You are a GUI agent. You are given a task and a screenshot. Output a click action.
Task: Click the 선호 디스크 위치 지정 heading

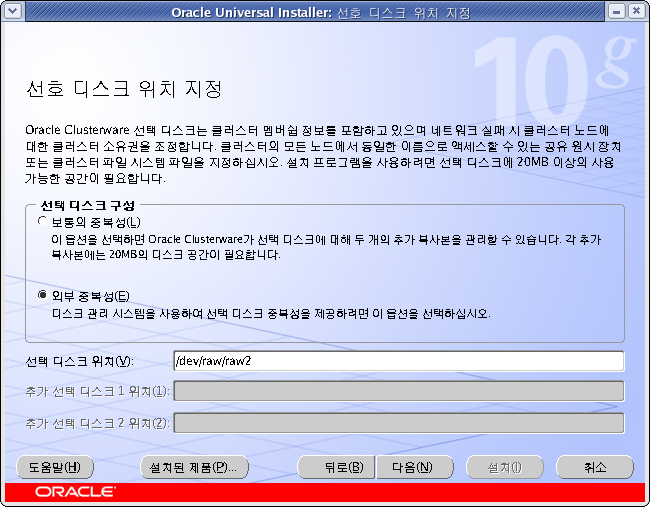tap(124, 89)
